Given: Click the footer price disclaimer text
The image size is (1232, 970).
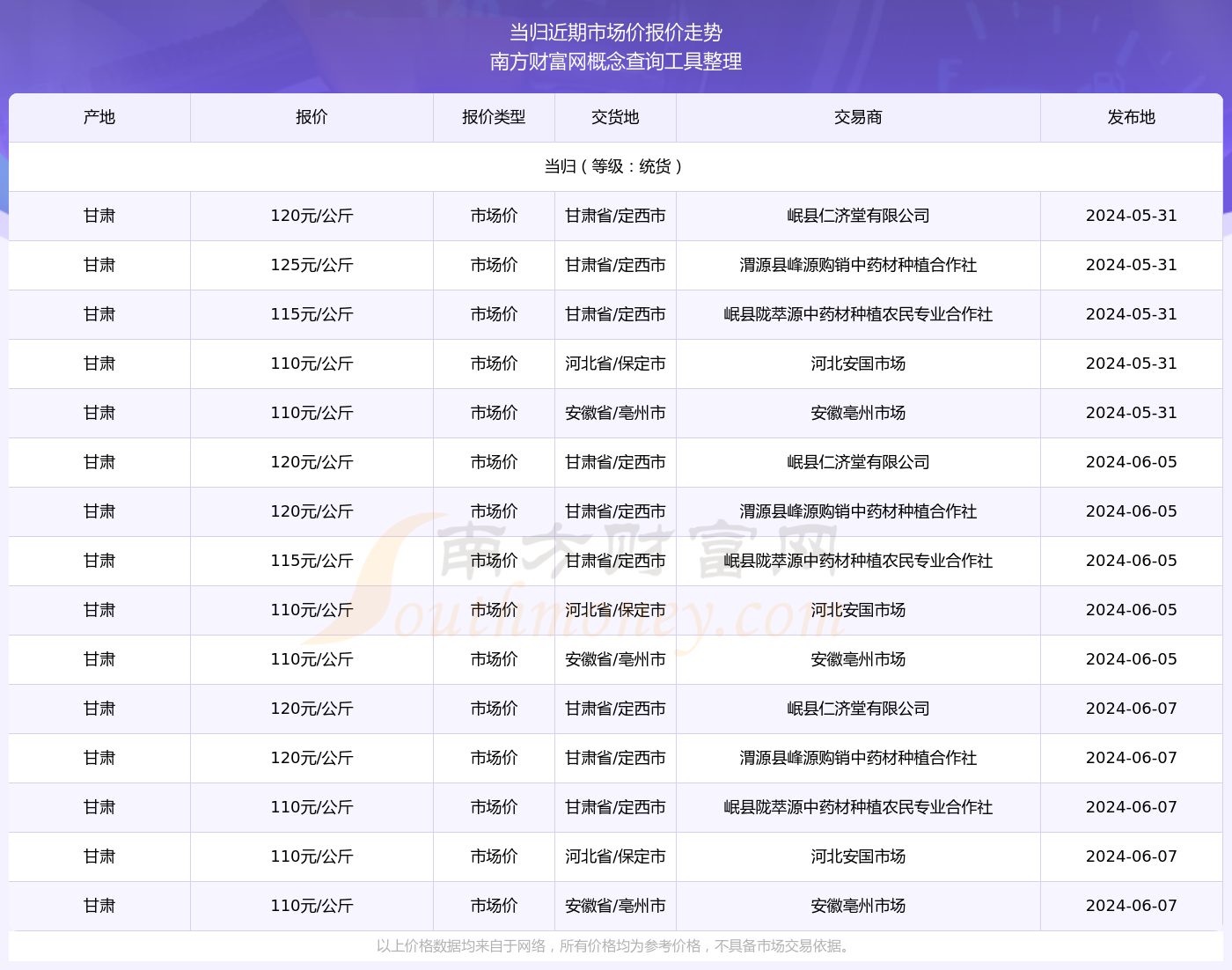Looking at the screenshot, I should click(615, 946).
